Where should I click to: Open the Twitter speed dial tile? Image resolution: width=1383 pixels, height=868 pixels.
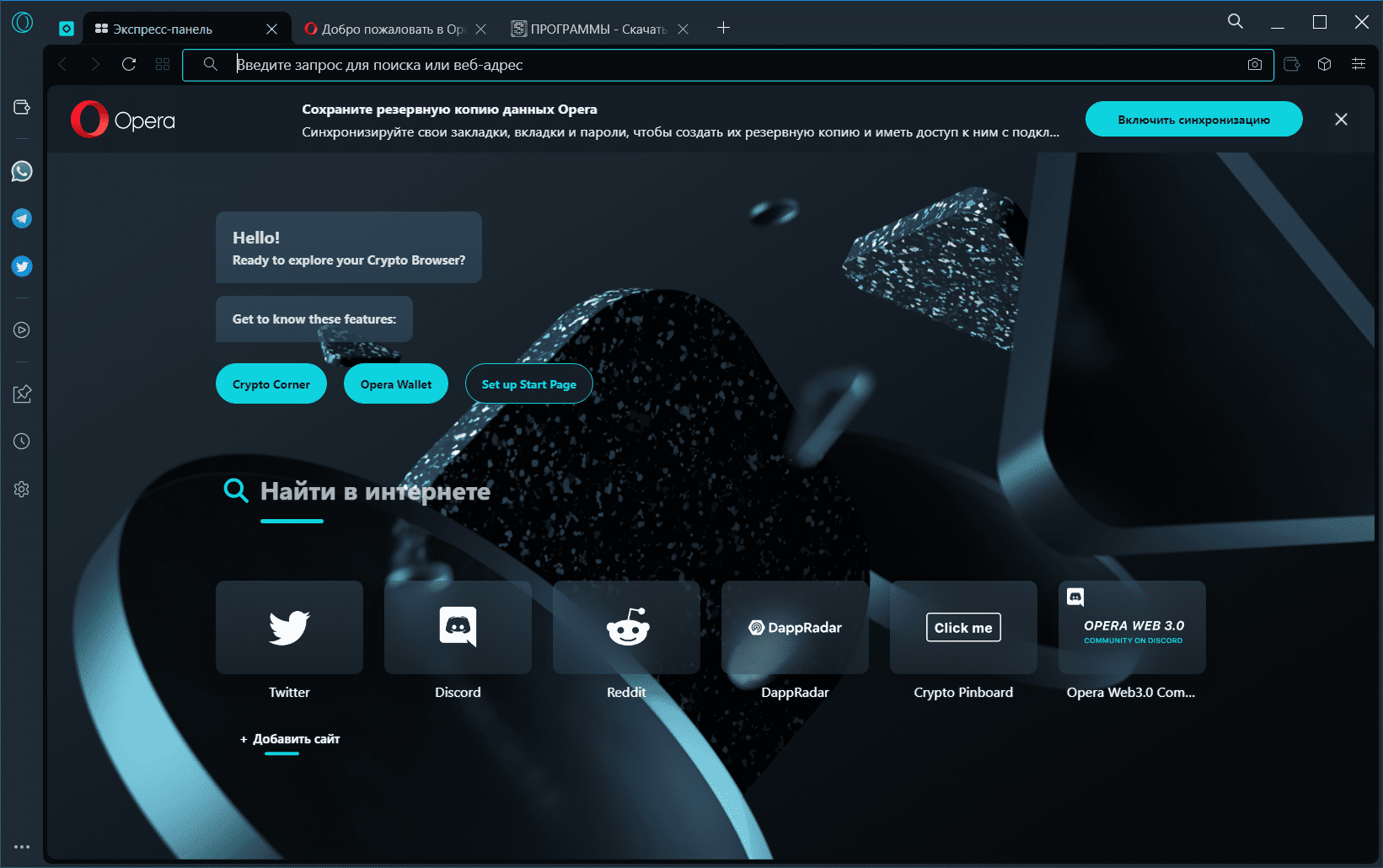click(289, 627)
